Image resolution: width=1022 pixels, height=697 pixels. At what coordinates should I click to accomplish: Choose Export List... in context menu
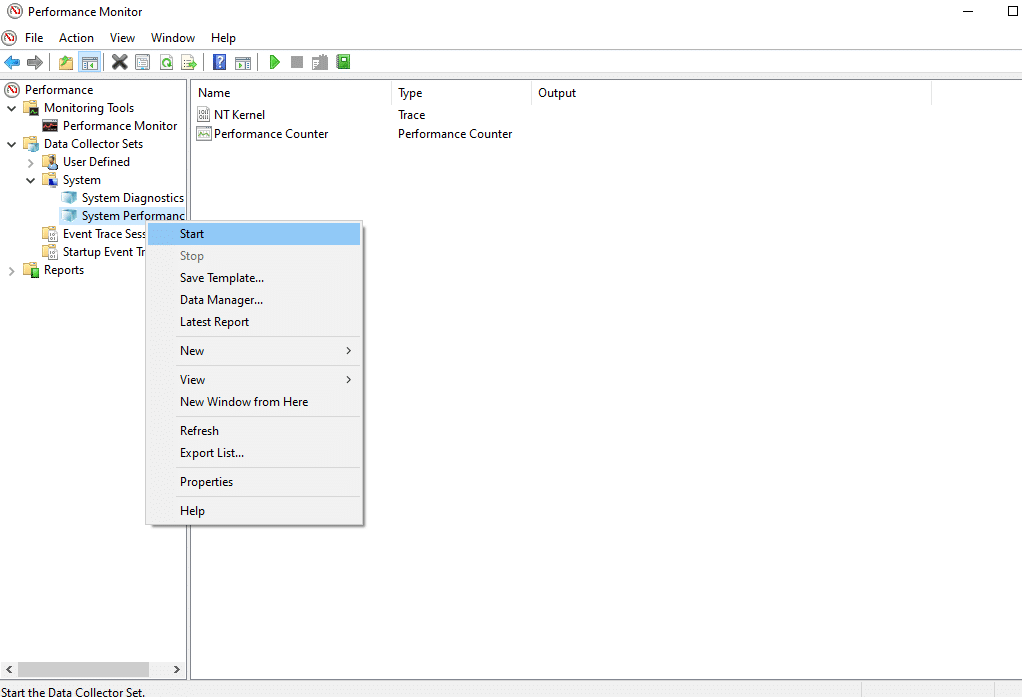[x=254, y=453]
